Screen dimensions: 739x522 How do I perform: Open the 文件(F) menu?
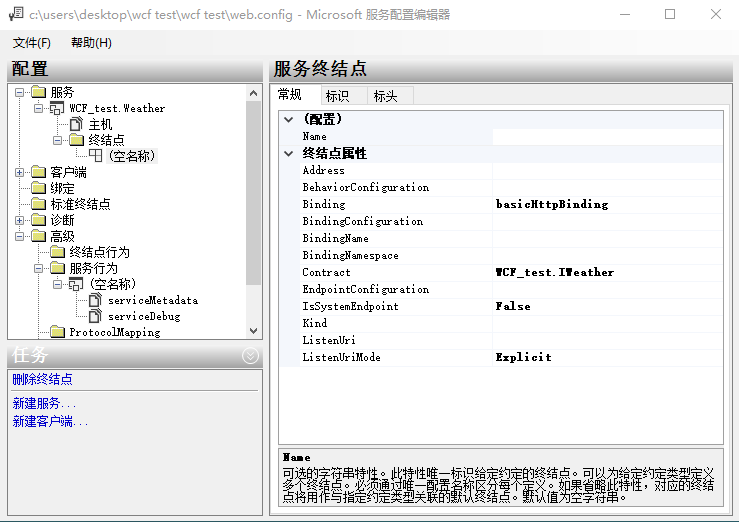click(32, 43)
